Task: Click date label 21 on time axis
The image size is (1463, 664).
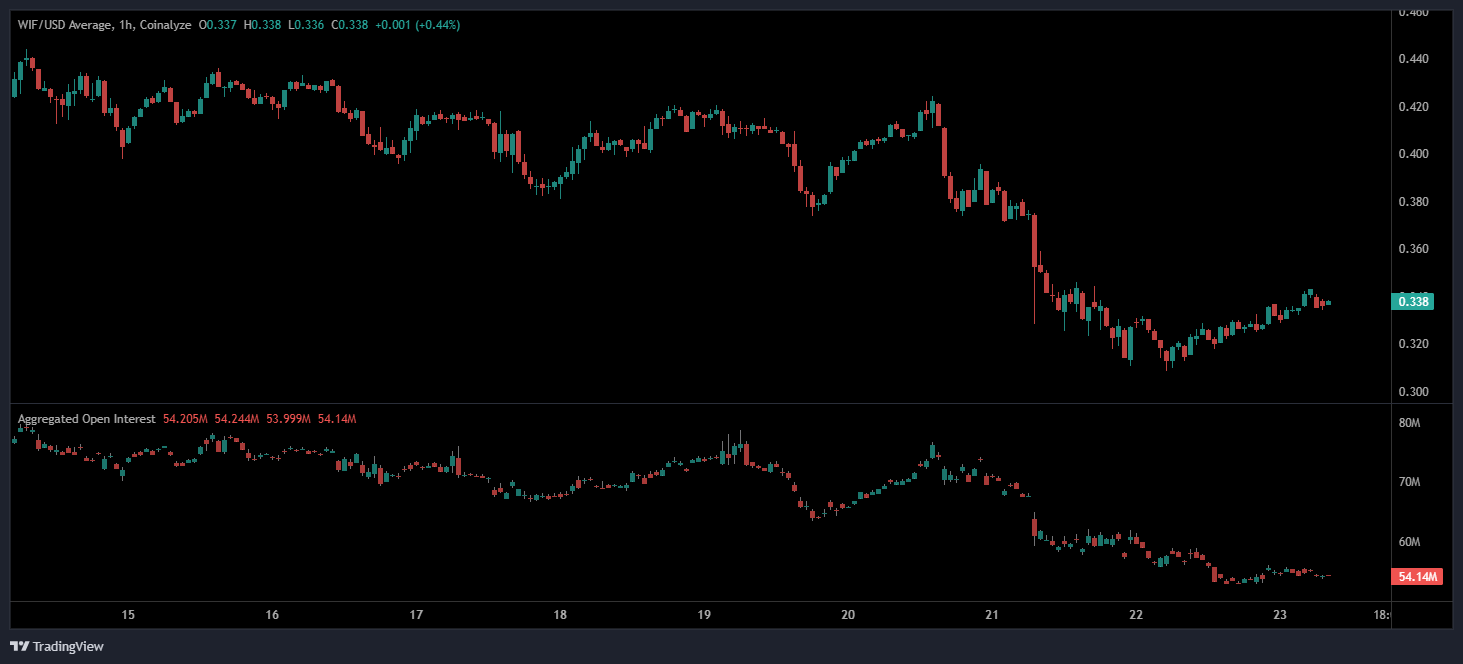Action: click(992, 615)
